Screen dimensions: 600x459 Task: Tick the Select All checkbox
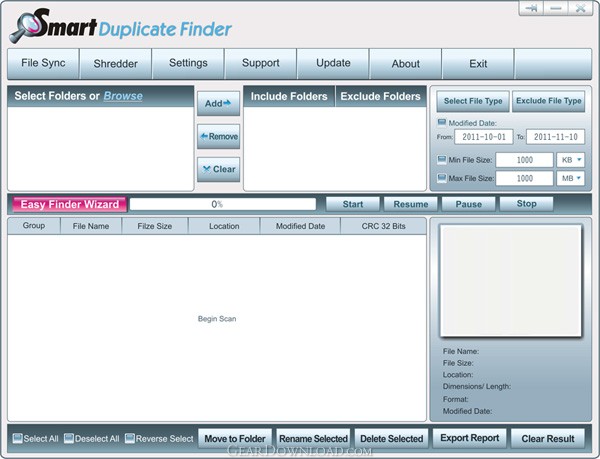[x=17, y=438]
